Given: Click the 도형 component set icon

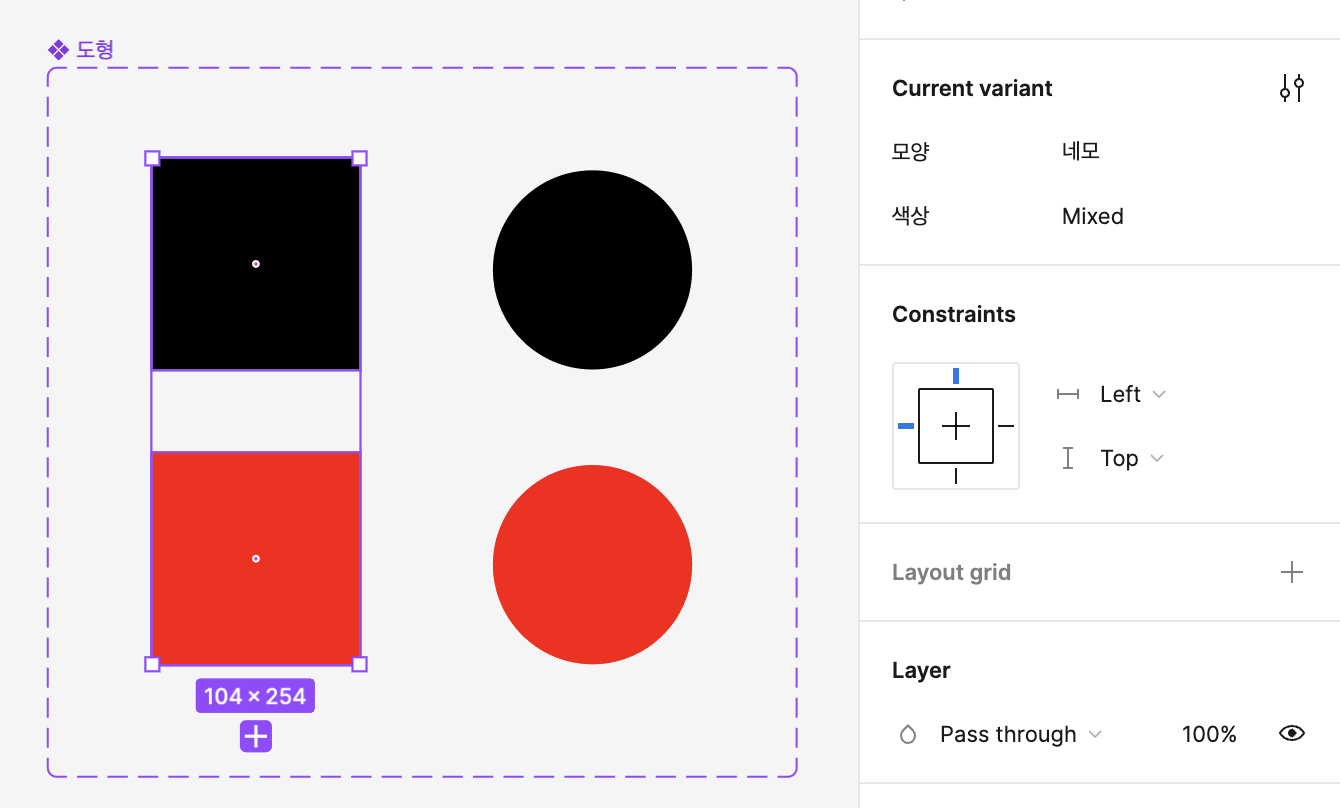Looking at the screenshot, I should coord(58,49).
